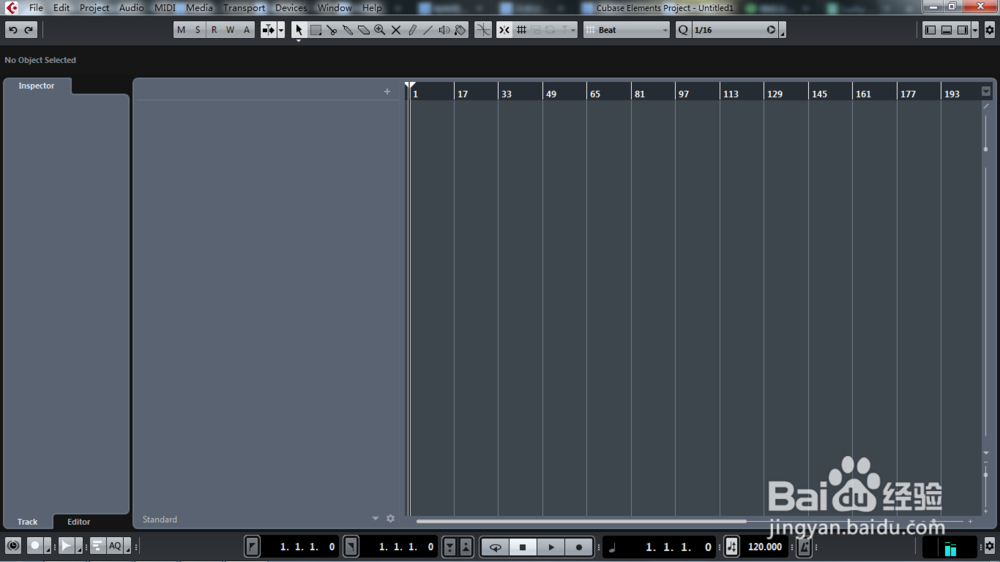1000x562 pixels.
Task: Toggle Solo state S button
Action: coord(198,30)
